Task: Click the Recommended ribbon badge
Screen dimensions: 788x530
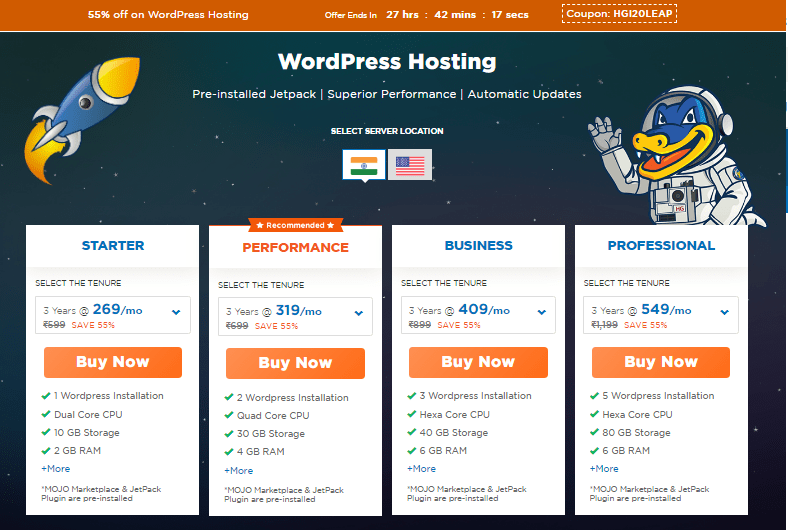Action: [296, 225]
